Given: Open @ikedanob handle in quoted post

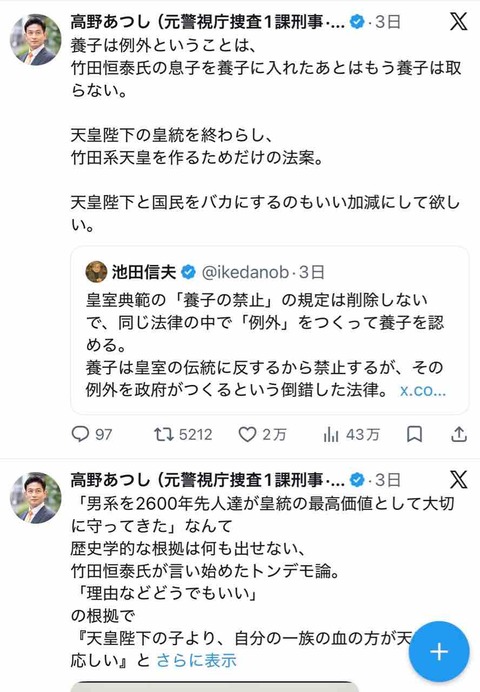Looking at the screenshot, I should [x=245, y=272].
